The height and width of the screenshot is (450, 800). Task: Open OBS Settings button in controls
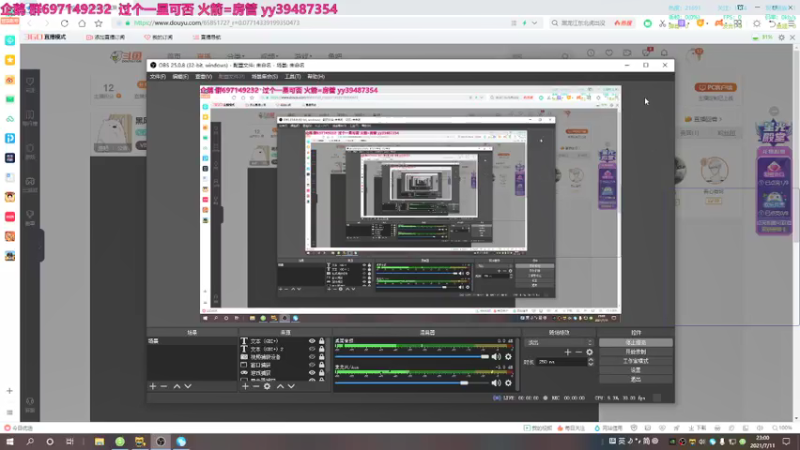(x=636, y=370)
